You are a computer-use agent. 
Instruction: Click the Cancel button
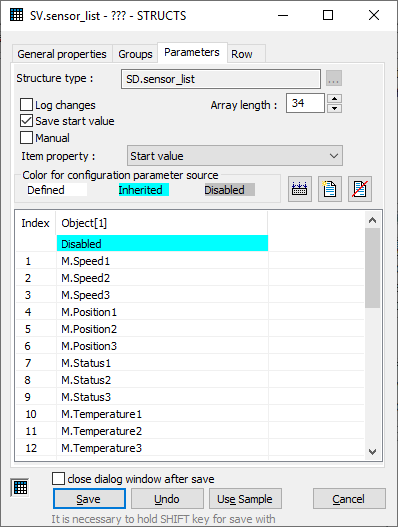349,499
